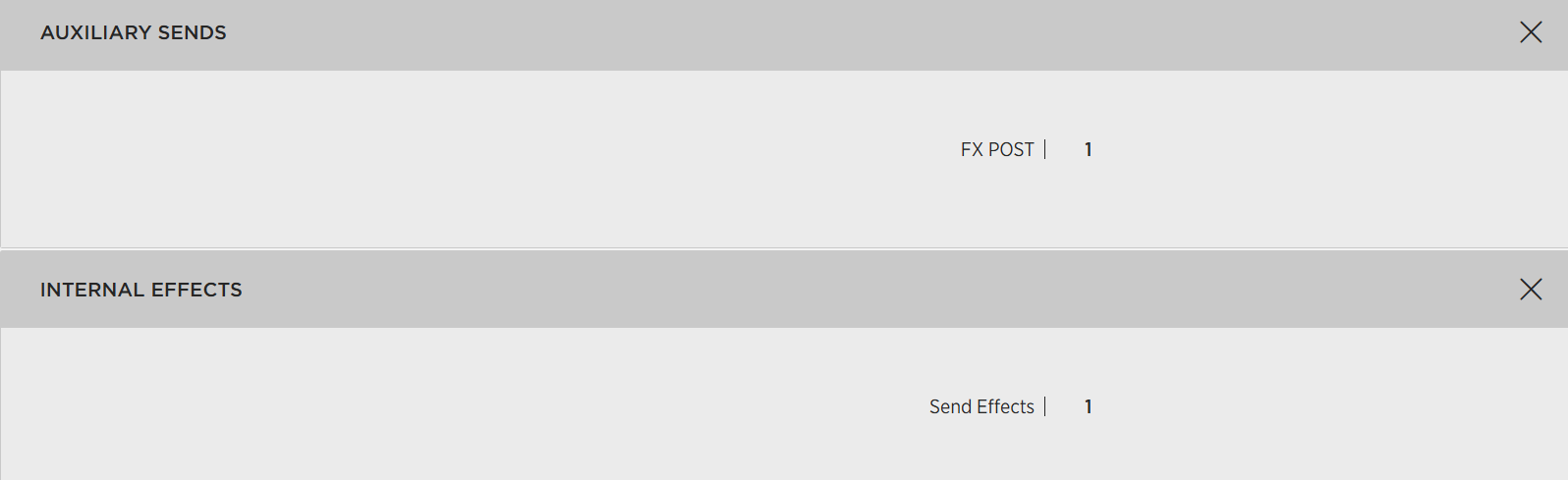Click the word EFFECTS in the lower header
The image size is (1568, 480).
[196, 290]
